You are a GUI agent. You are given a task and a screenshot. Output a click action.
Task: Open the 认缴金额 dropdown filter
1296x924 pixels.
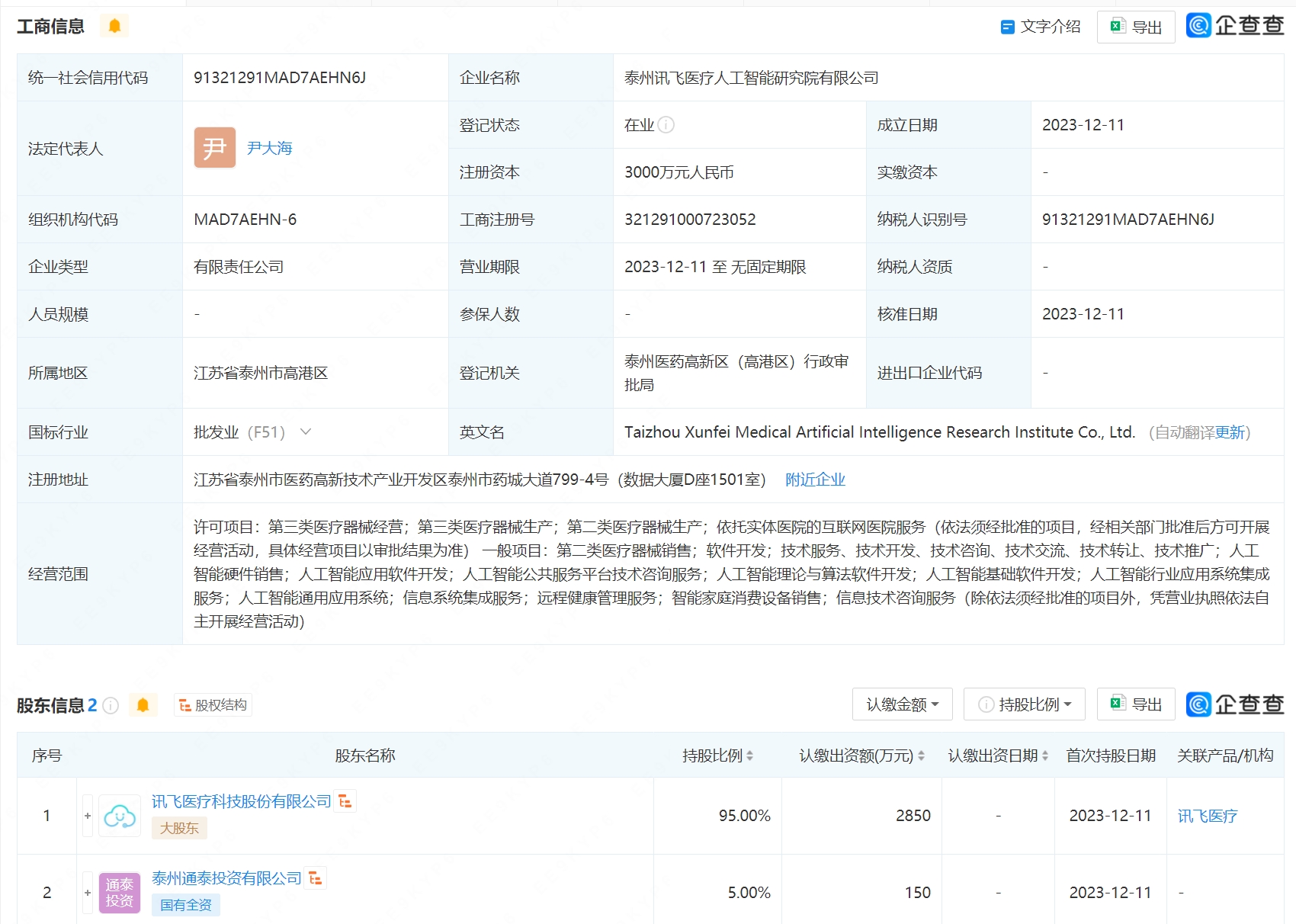[x=903, y=704]
